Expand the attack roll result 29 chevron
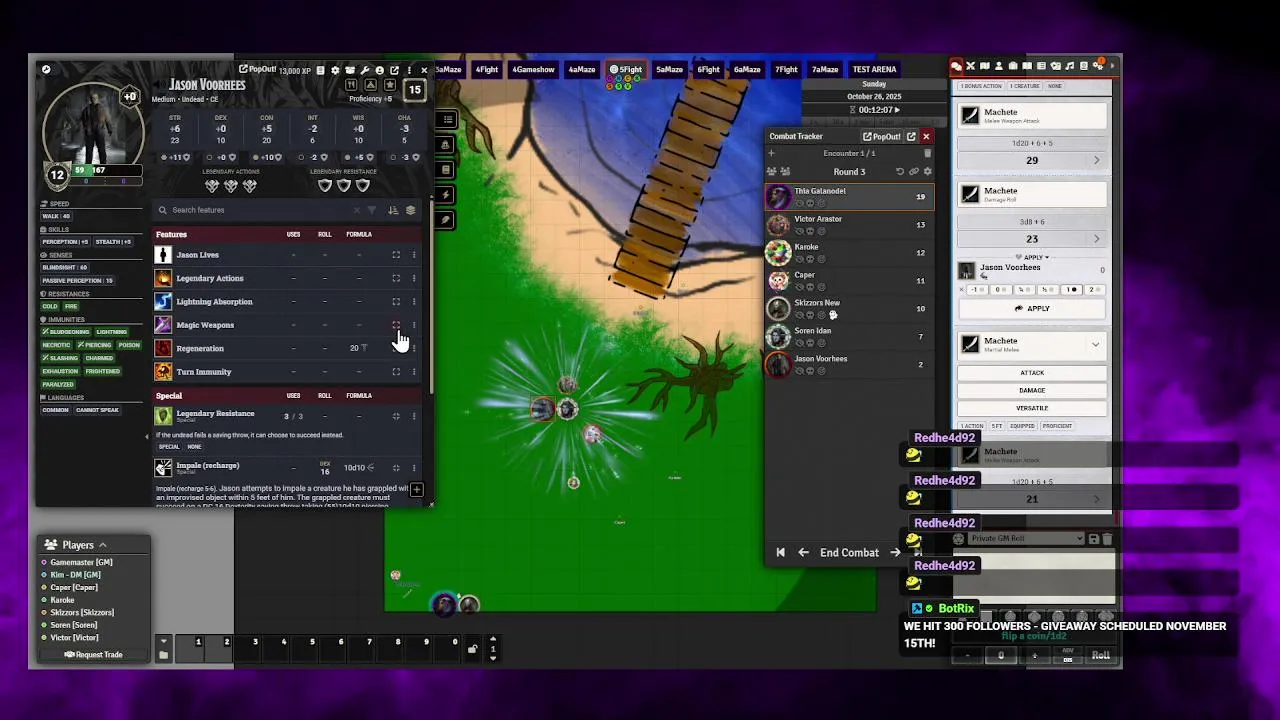The image size is (1280, 720). tap(1096, 160)
